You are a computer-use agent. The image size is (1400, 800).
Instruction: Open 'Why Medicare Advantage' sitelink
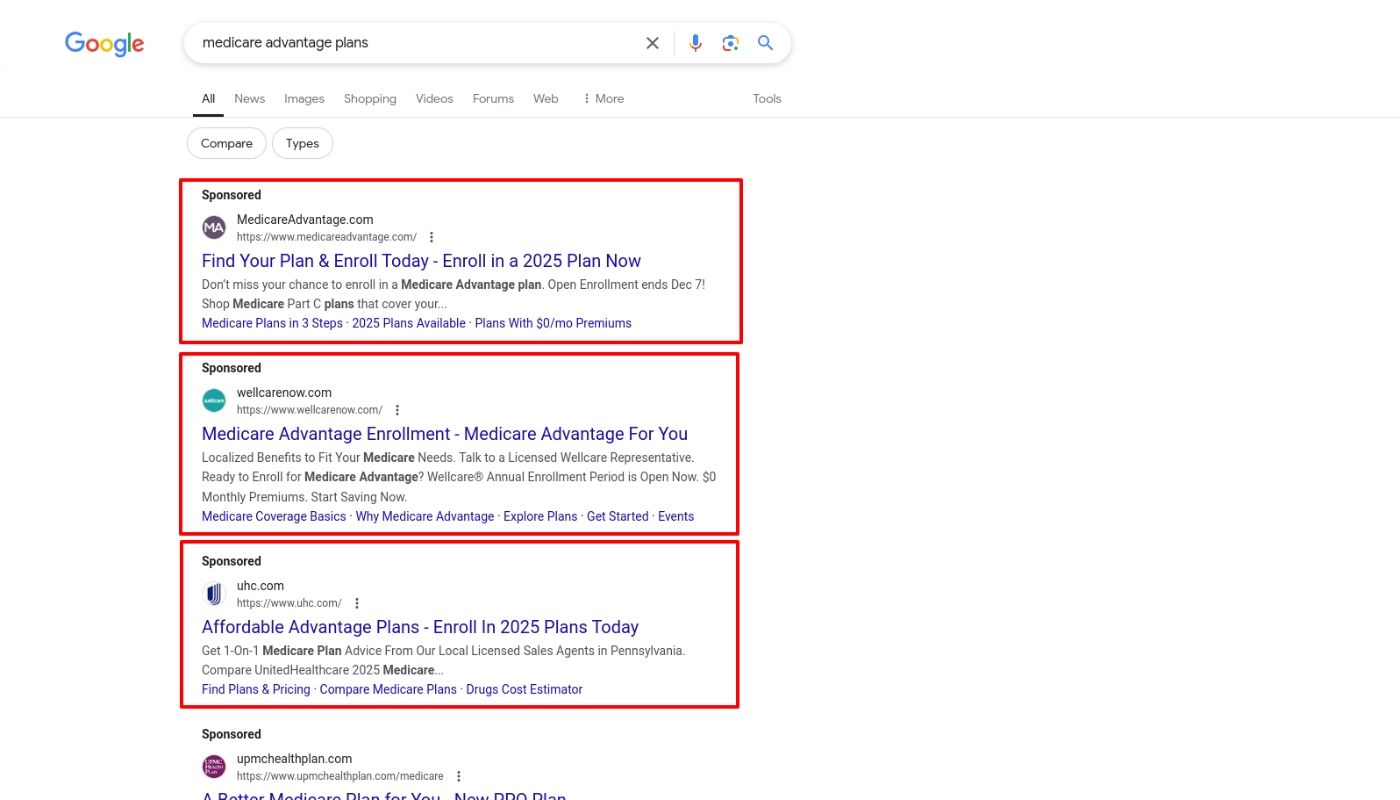click(x=425, y=516)
